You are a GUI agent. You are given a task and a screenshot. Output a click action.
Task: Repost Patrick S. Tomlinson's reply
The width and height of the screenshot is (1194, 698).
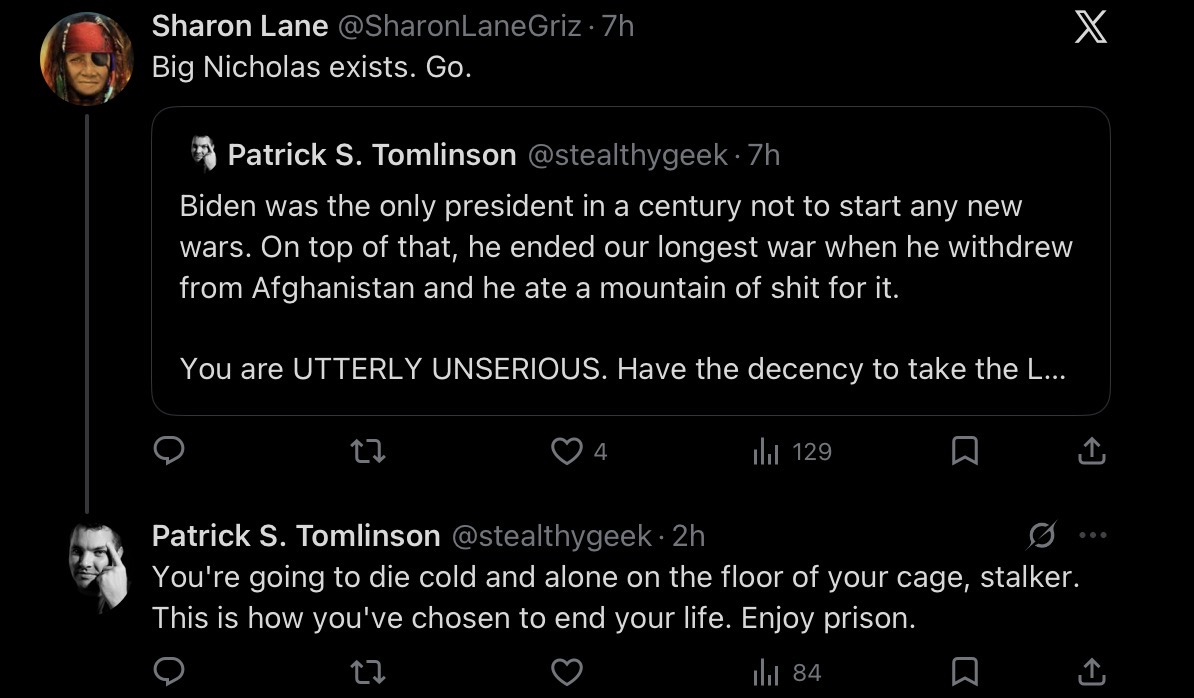point(368,672)
